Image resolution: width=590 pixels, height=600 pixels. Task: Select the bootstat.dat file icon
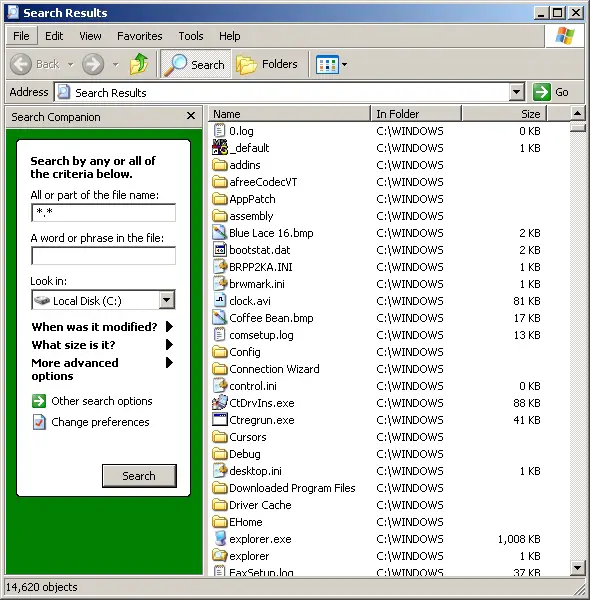tap(220, 250)
